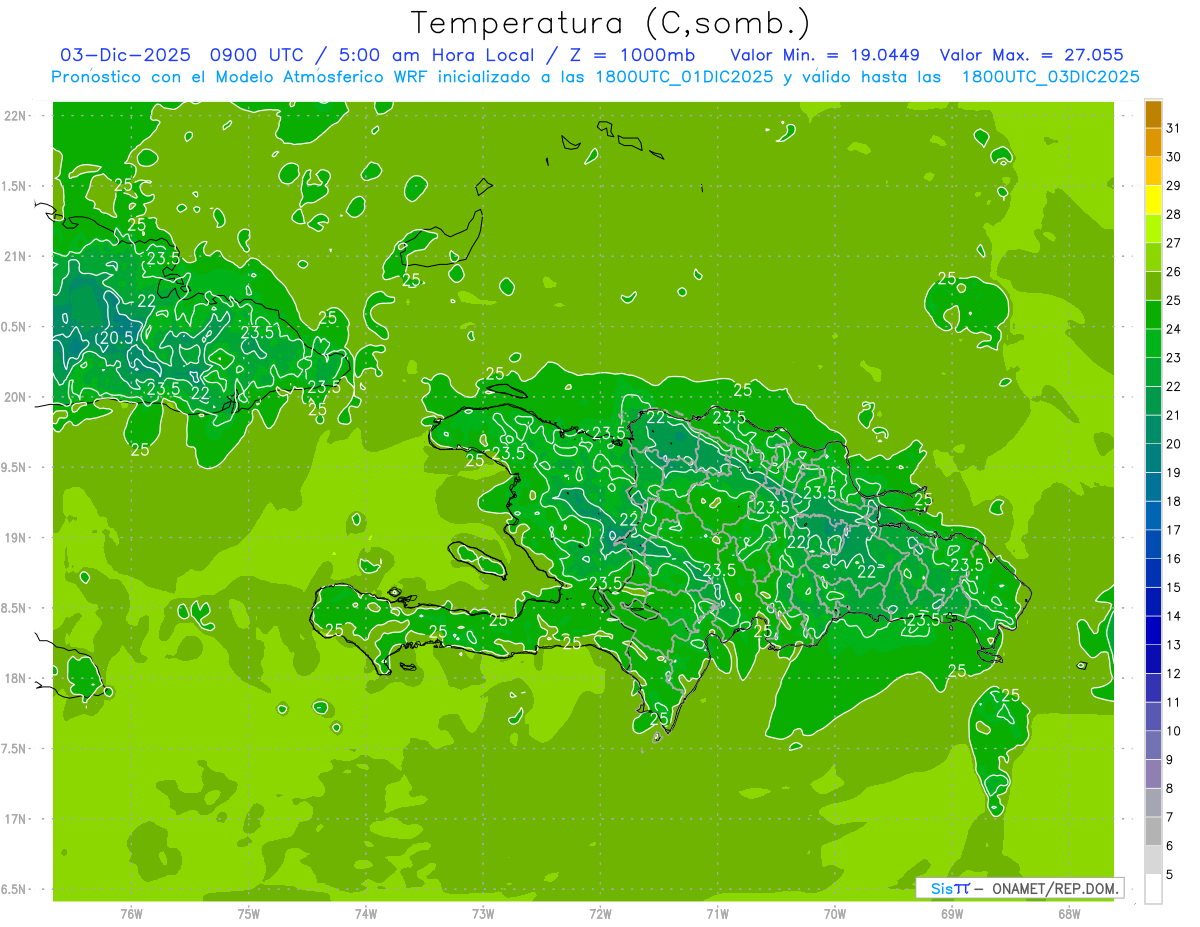Click the brown swatch above legend value 31
1200x927 pixels.
pos(1153,114)
